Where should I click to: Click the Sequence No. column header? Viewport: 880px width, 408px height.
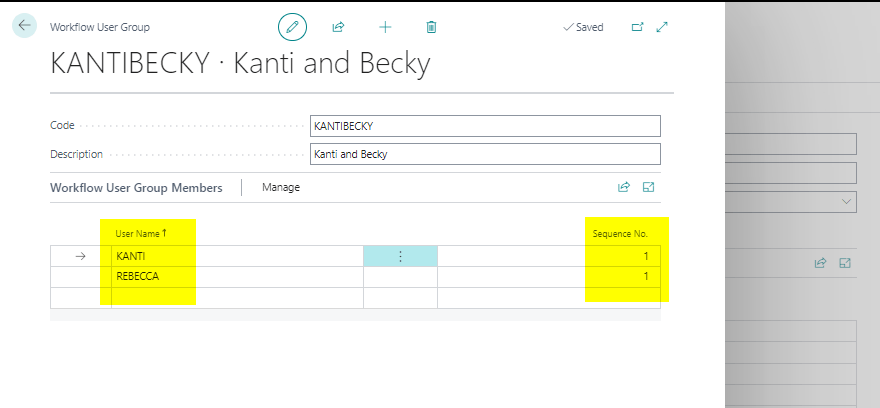(x=620, y=233)
